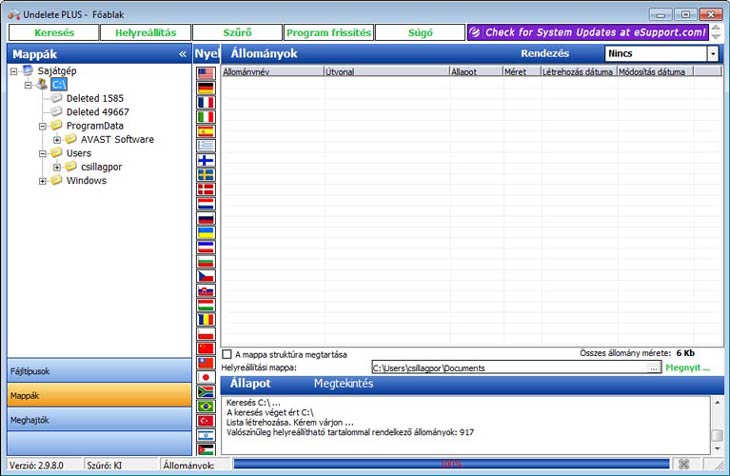Select the Finnish flag language icon
This screenshot has height=476, width=730.
(205, 160)
